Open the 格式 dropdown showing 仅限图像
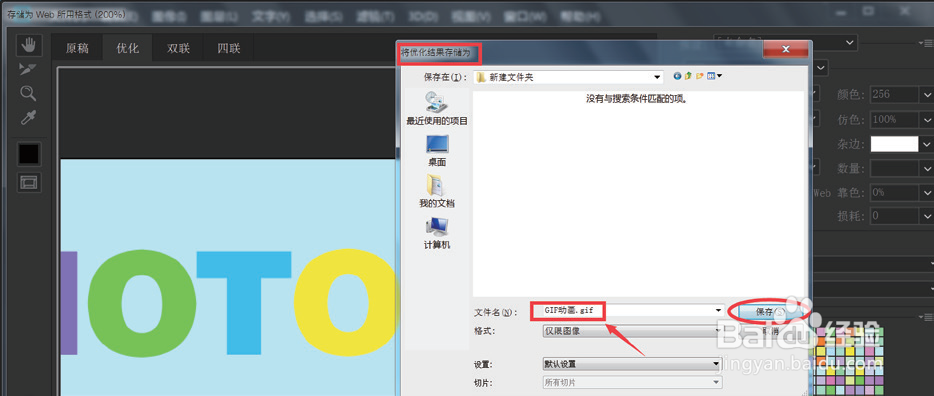This screenshot has width=934, height=396. (631, 331)
